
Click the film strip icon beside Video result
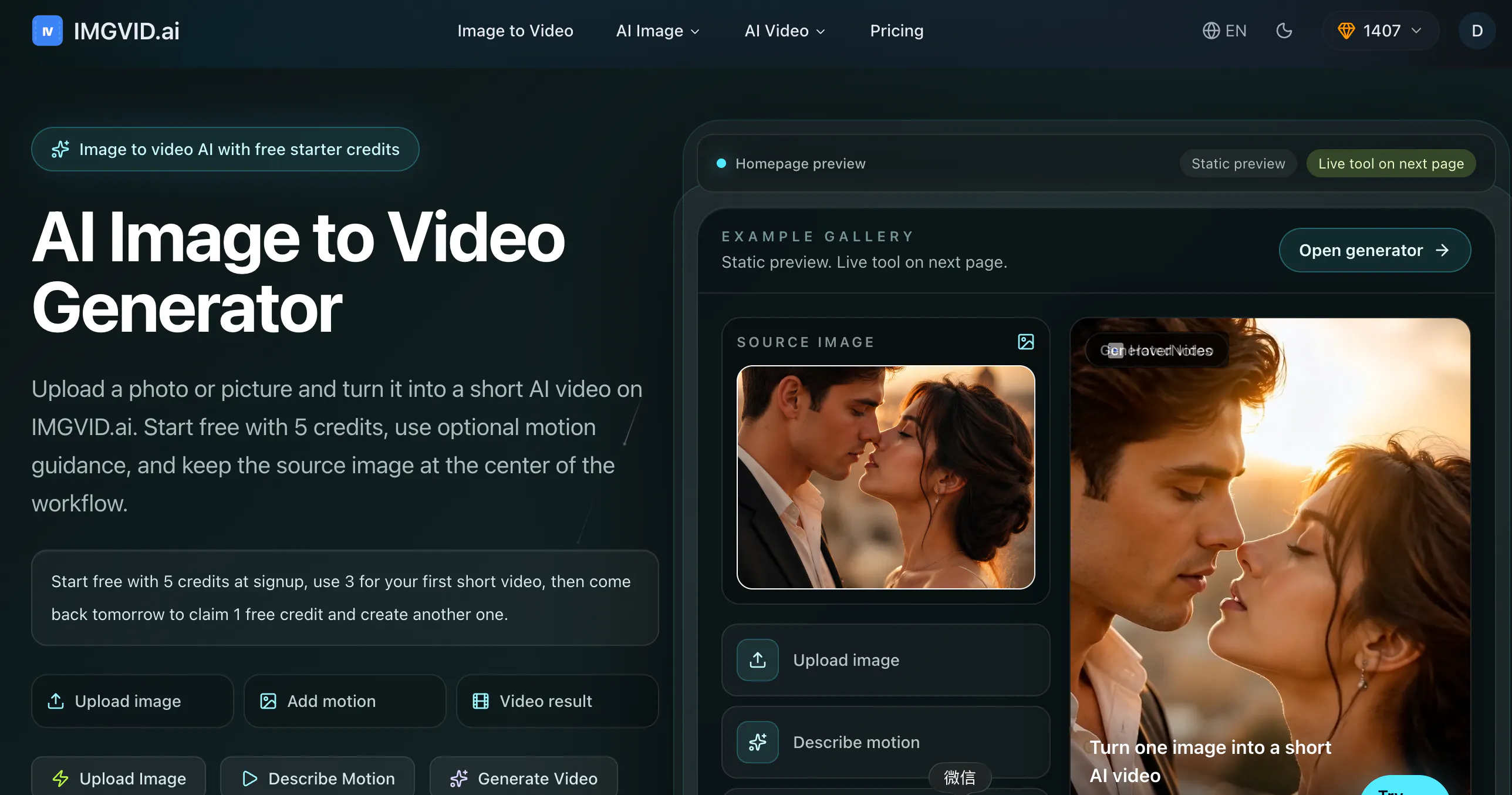click(x=481, y=701)
